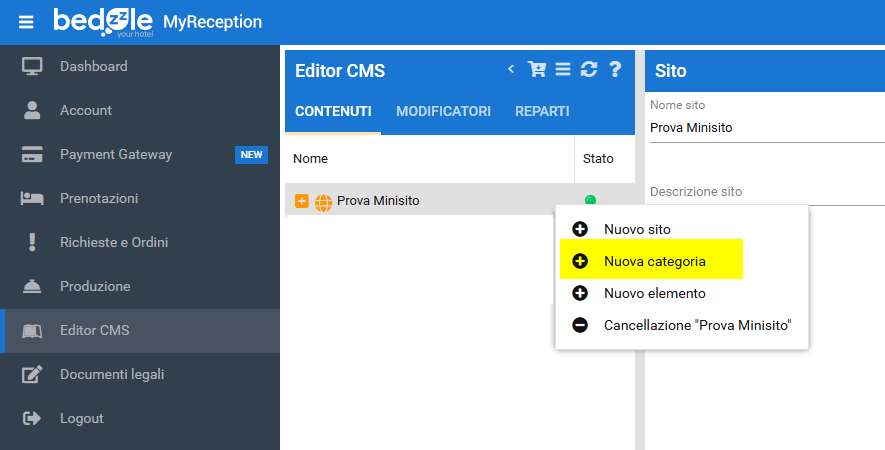Select Nuovo elemento from context menu
Screen dimensions: 885x450
(654, 293)
